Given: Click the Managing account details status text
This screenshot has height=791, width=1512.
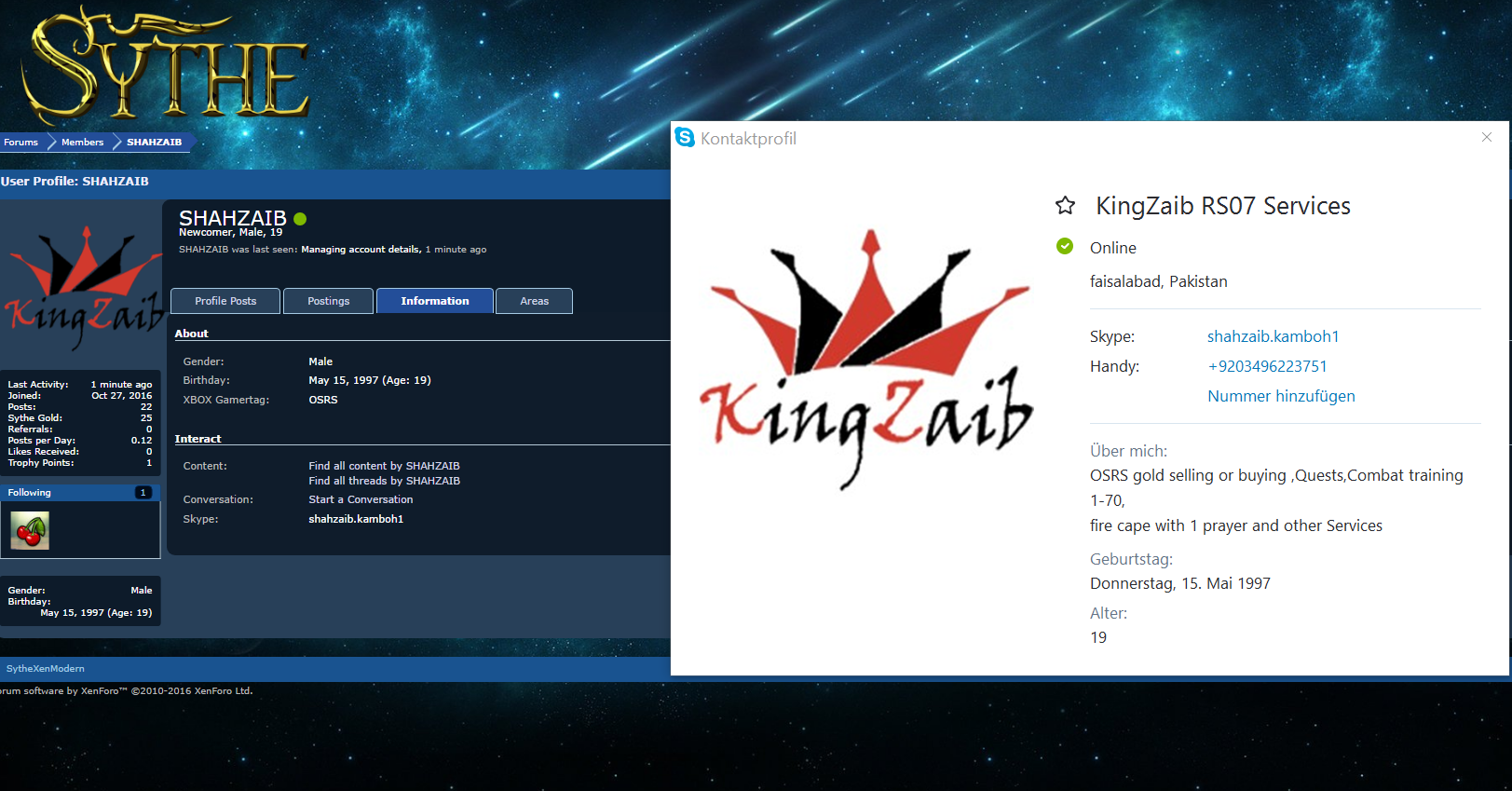Looking at the screenshot, I should (361, 250).
